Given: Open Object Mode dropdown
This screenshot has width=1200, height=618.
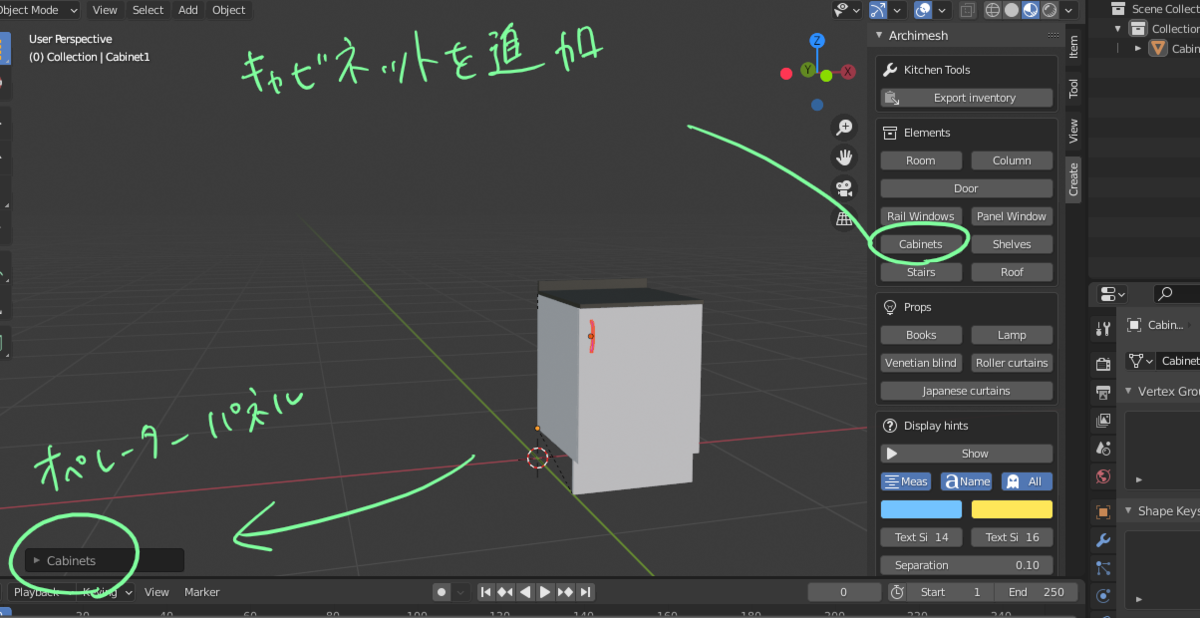Looking at the screenshot, I should click(x=40, y=10).
